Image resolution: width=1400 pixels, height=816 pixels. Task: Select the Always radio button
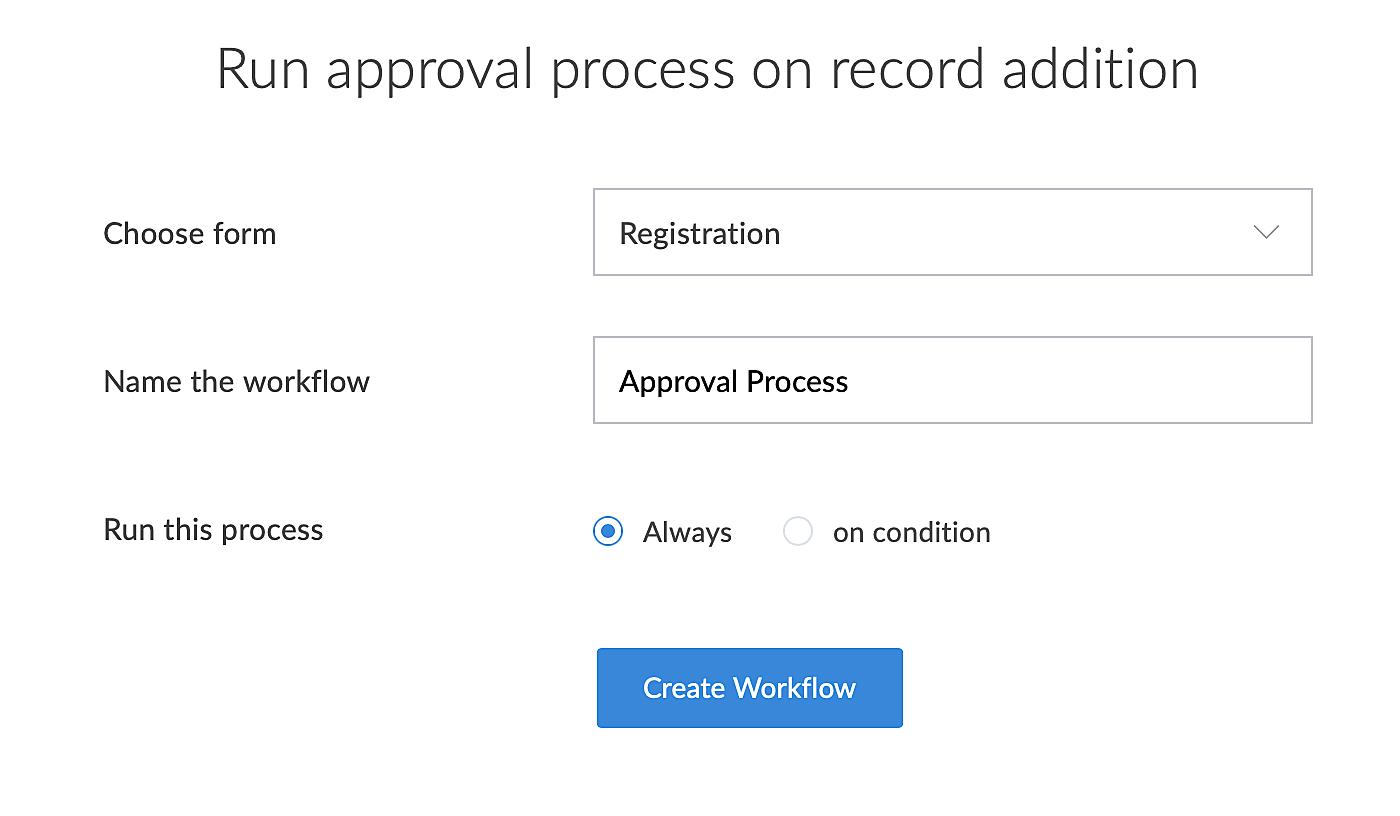pos(608,531)
